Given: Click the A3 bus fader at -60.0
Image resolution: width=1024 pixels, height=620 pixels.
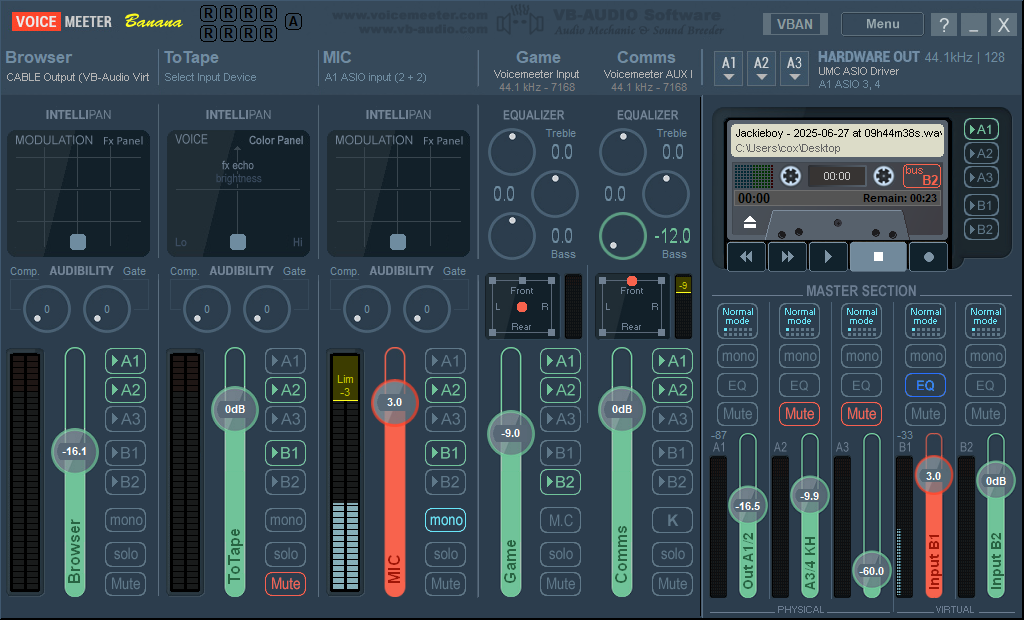Looking at the screenshot, I should point(871,571).
